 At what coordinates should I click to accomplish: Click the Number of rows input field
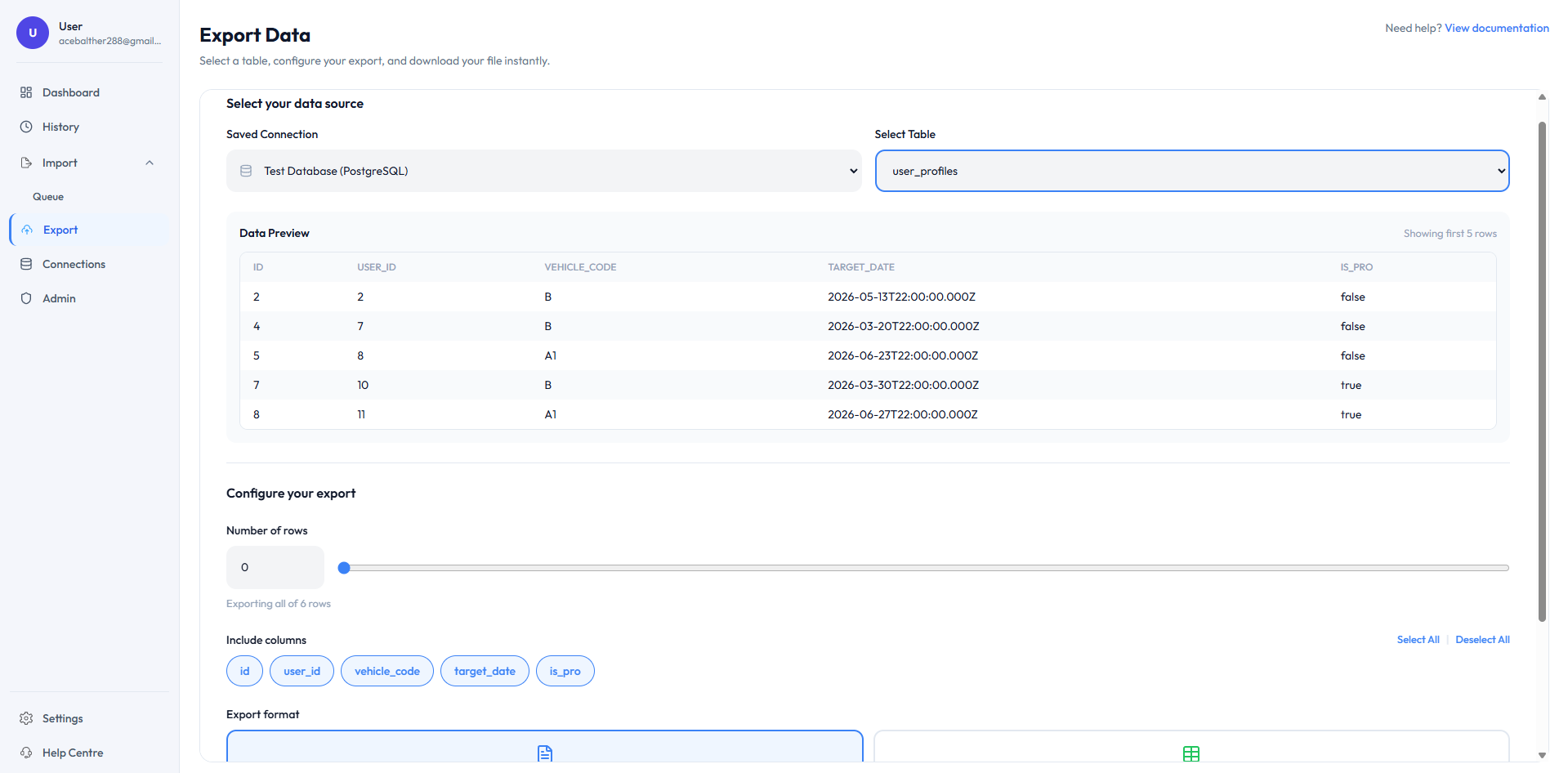pos(275,567)
